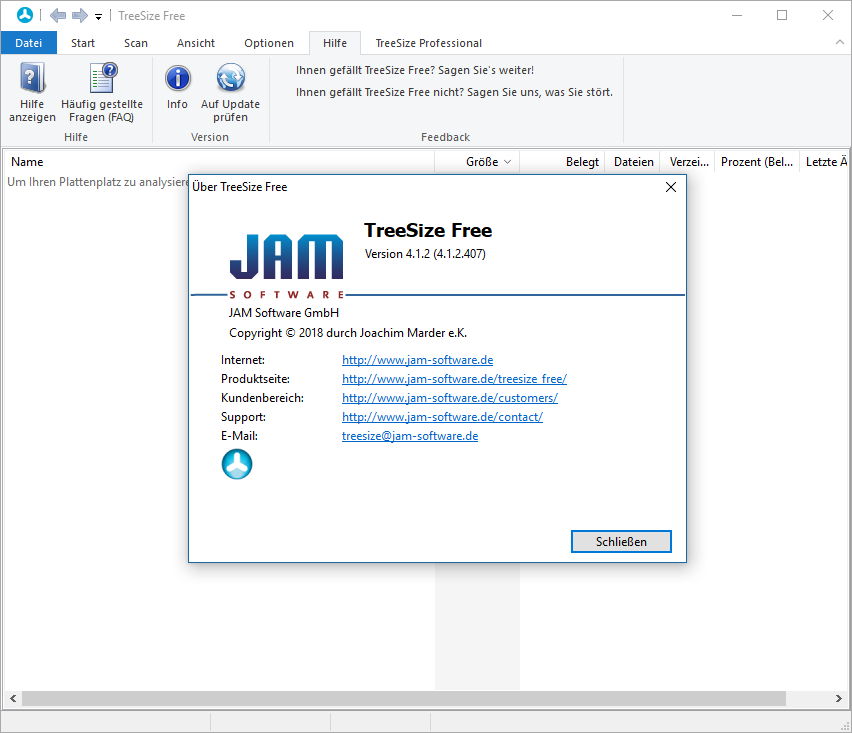Viewport: 852px width, 733px height.
Task: Click the TreeSize logo icon in About dialog
Action: tap(237, 464)
